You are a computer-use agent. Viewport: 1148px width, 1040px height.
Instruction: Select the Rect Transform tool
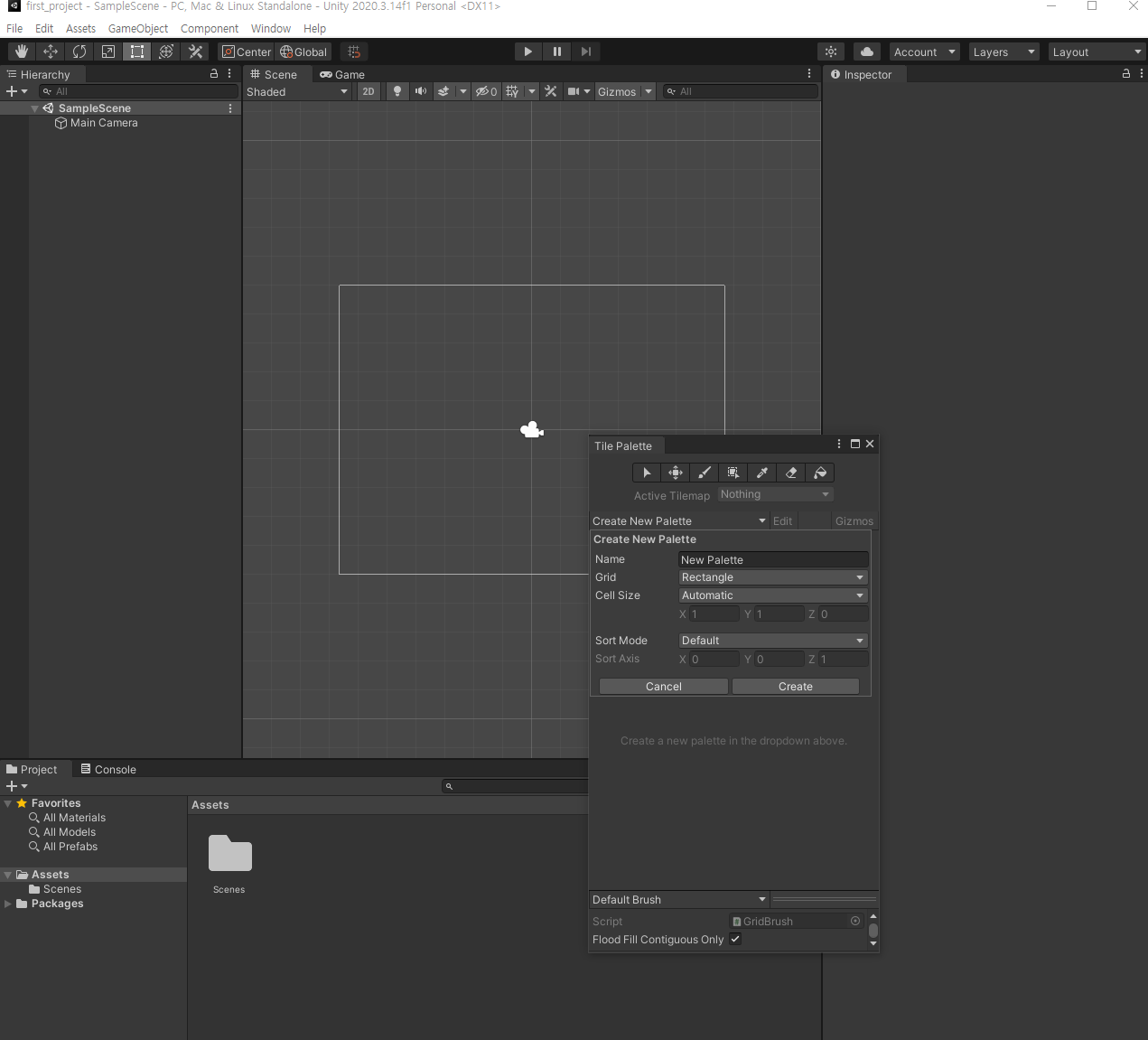[136, 52]
